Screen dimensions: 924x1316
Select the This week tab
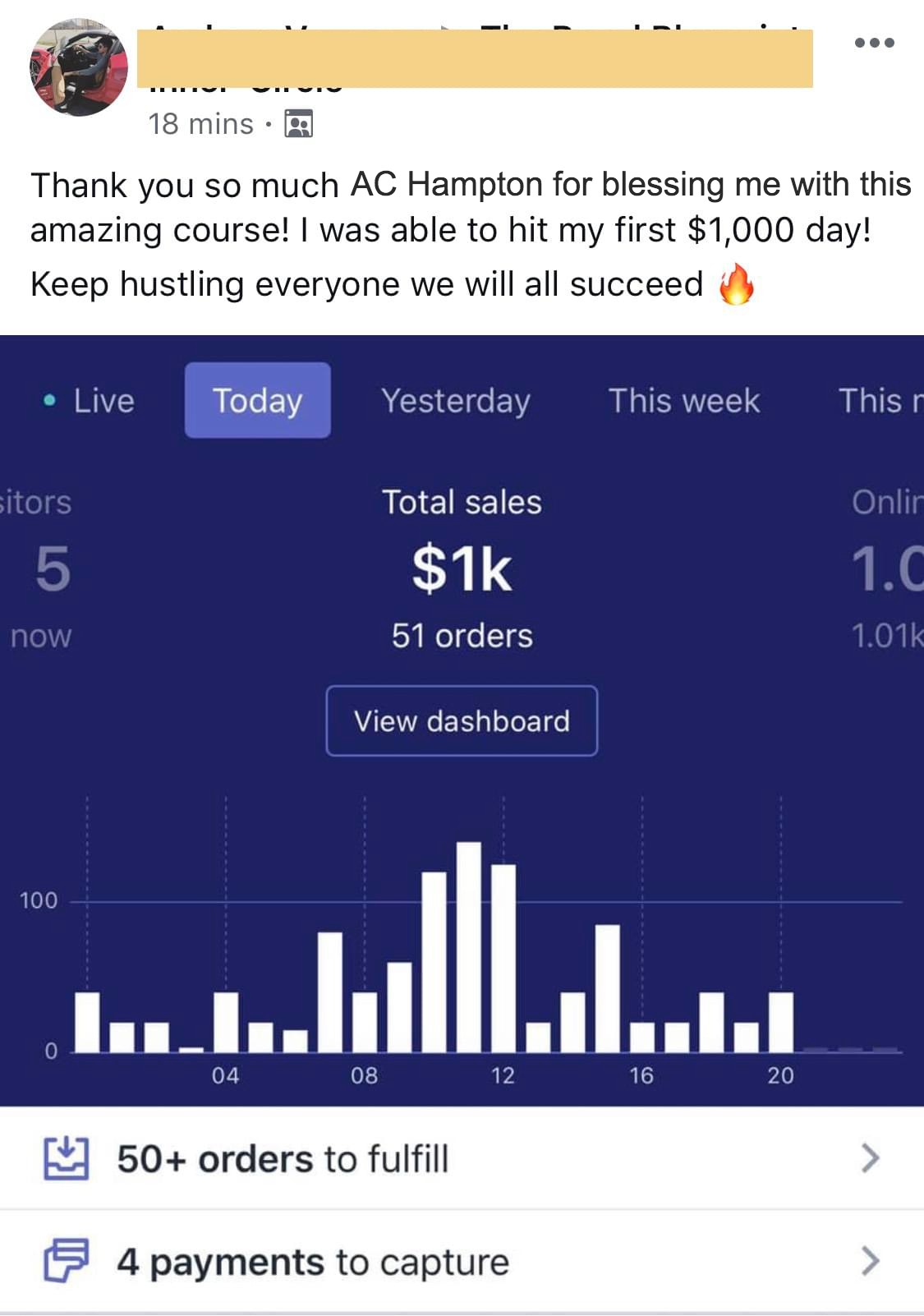[x=684, y=401]
